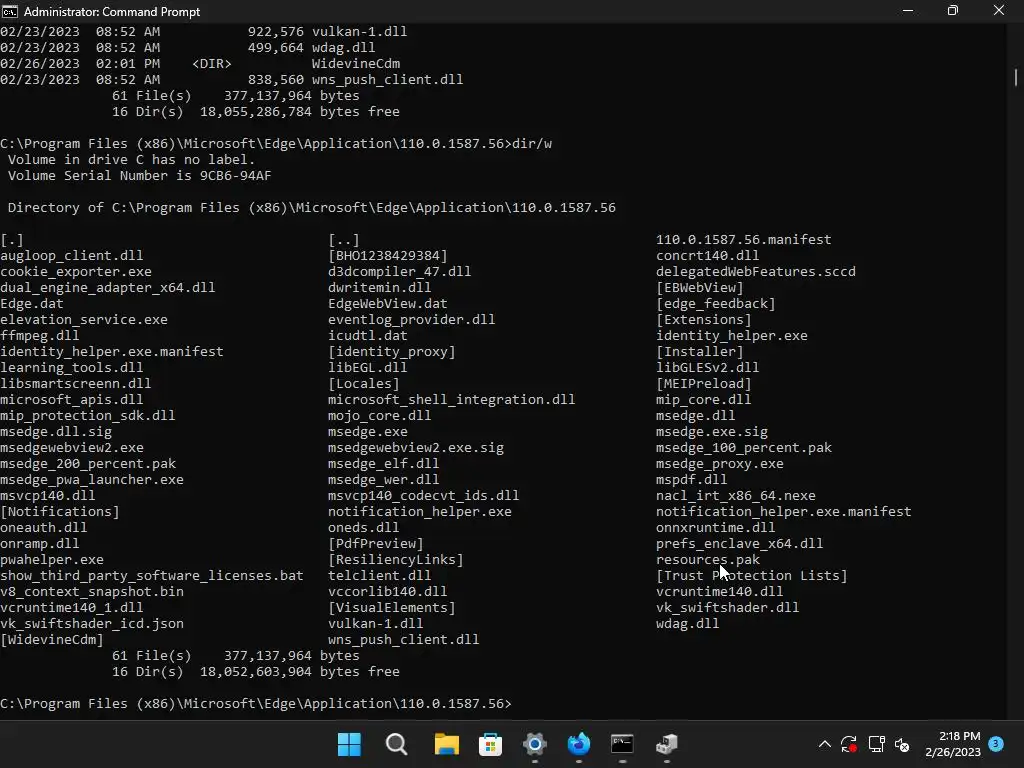This screenshot has width=1024, height=768.
Task: Select vk_swiftshader_icd.json entry
Action: click(92, 624)
